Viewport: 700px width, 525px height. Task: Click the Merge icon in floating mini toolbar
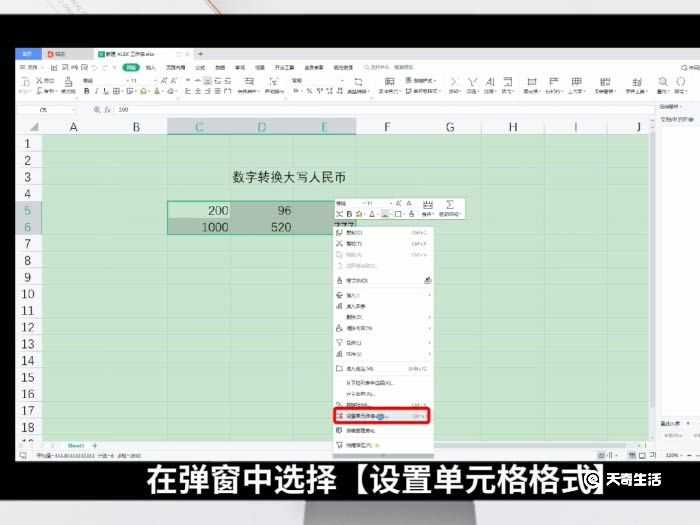428,204
